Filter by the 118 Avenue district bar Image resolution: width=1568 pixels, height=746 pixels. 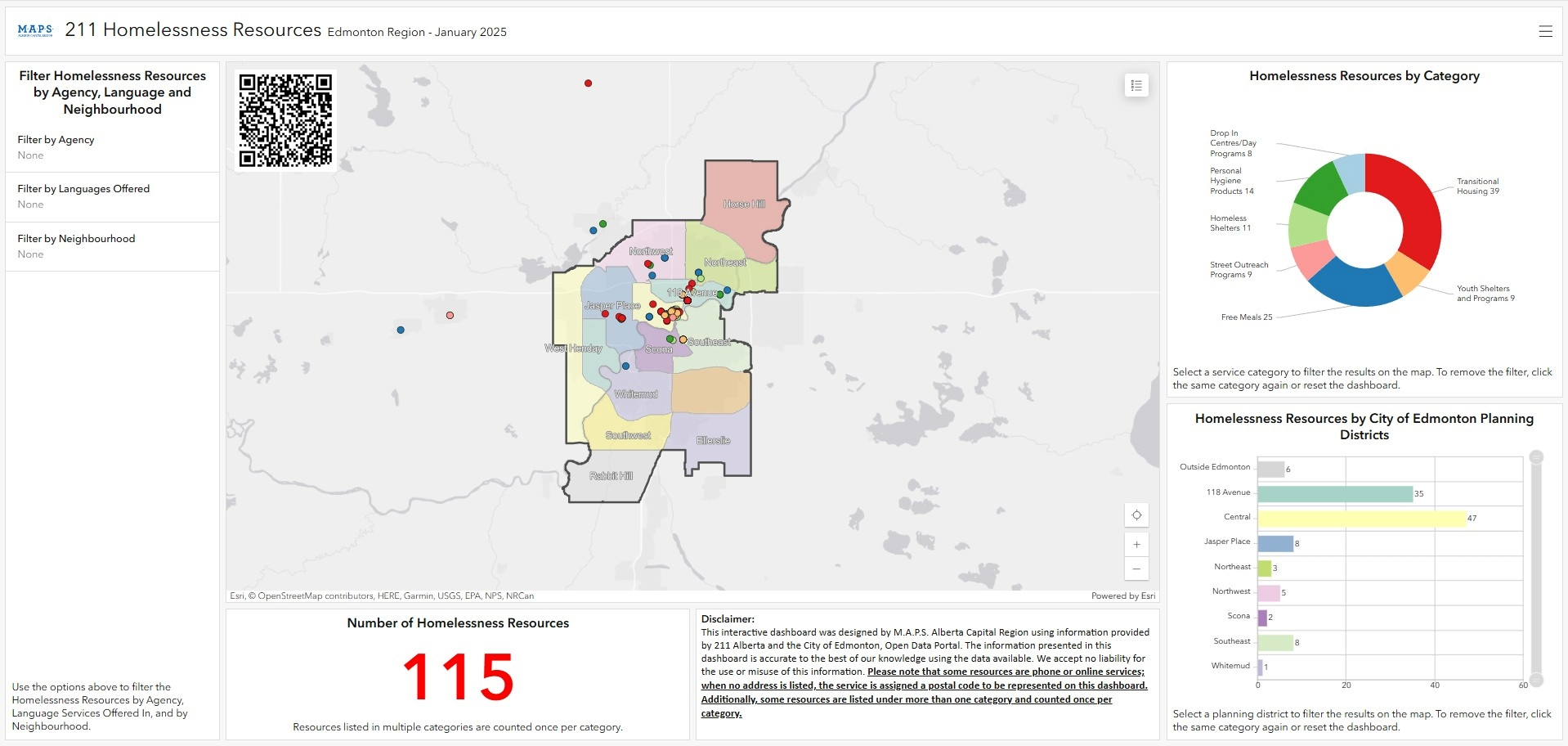pos(1335,494)
